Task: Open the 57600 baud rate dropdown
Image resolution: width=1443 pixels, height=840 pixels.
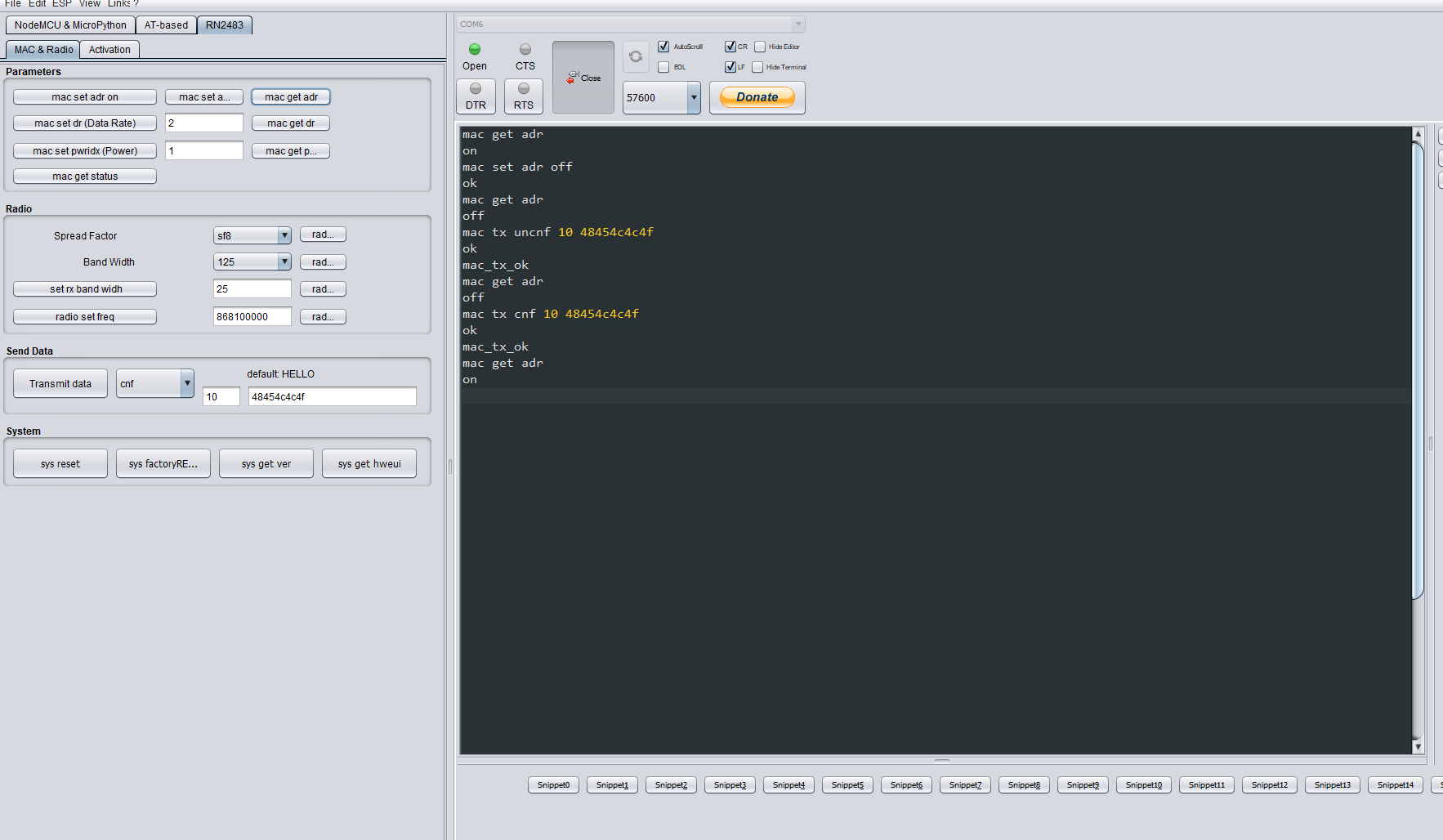Action: tap(661, 97)
